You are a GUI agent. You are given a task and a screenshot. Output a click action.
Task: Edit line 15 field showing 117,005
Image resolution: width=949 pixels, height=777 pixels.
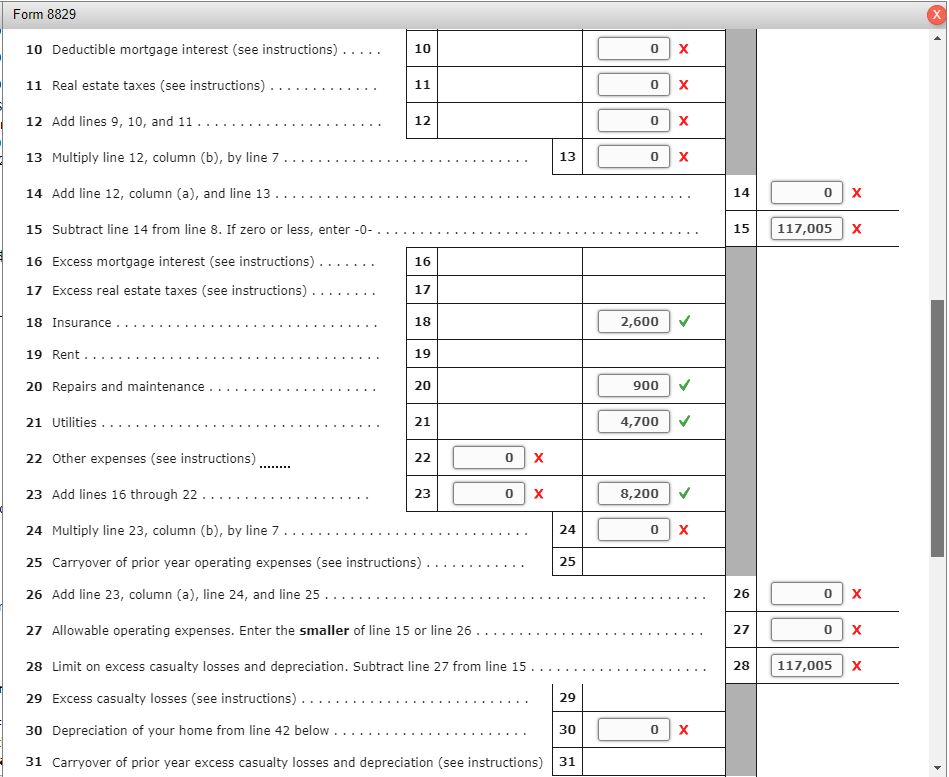[x=806, y=229]
